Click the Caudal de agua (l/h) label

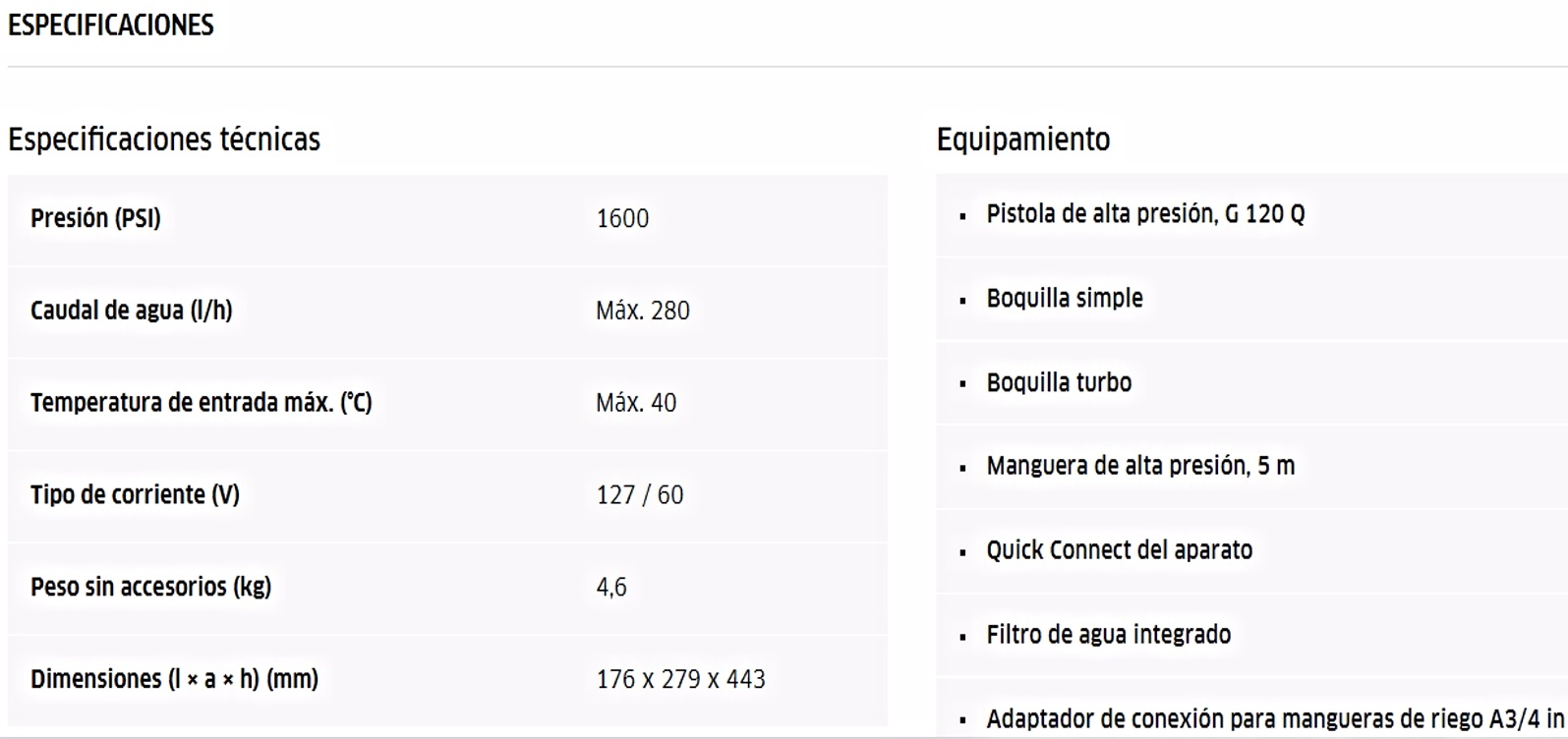[132, 311]
